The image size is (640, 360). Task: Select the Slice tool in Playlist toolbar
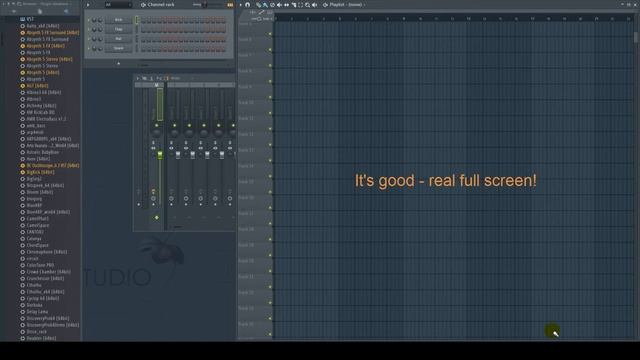click(294, 5)
